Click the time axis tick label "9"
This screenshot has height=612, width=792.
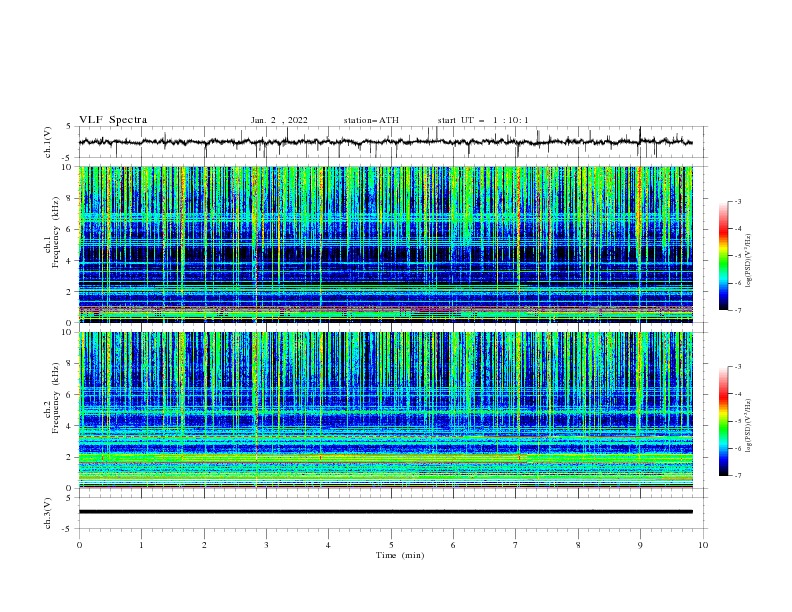[x=640, y=545]
